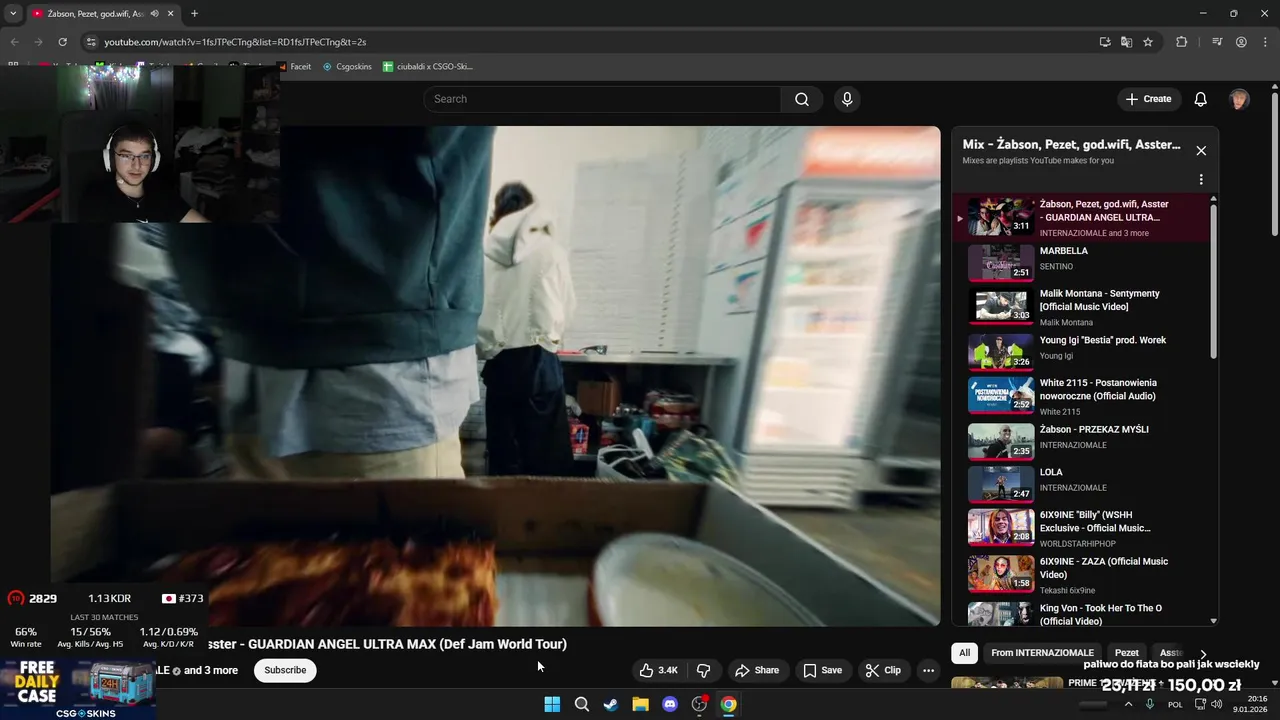1280x720 pixels.
Task: Open Windows Start menu
Action: click(552, 704)
